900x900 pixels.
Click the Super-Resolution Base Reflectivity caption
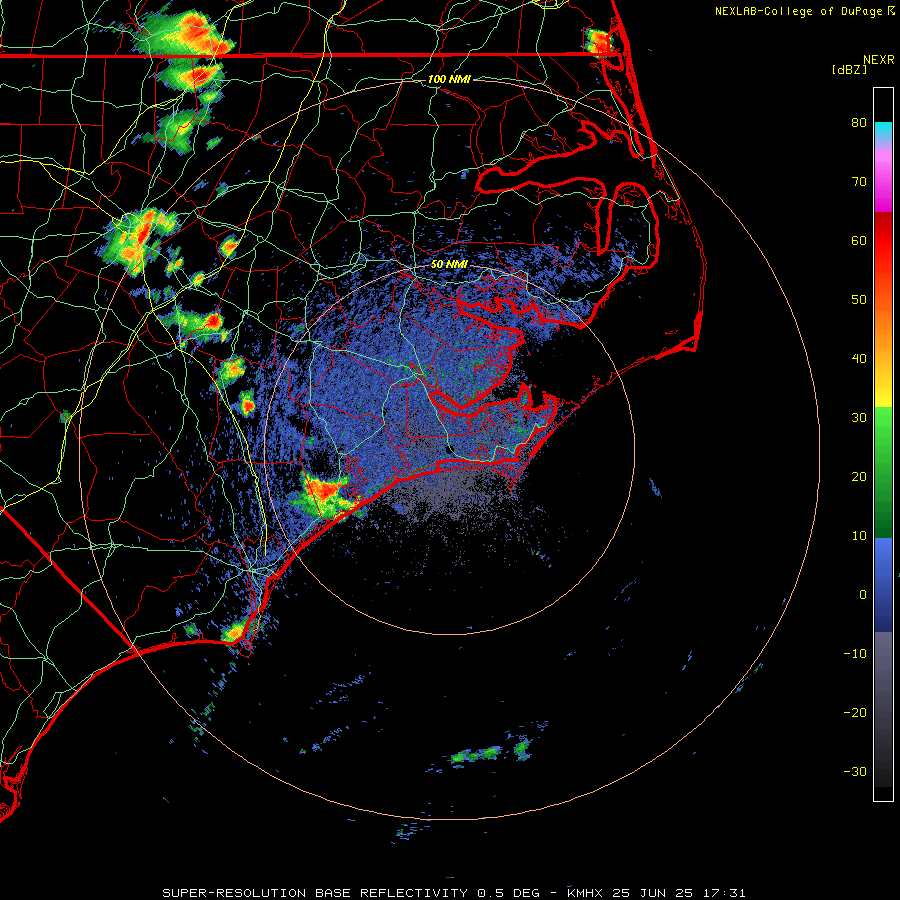click(x=453, y=893)
